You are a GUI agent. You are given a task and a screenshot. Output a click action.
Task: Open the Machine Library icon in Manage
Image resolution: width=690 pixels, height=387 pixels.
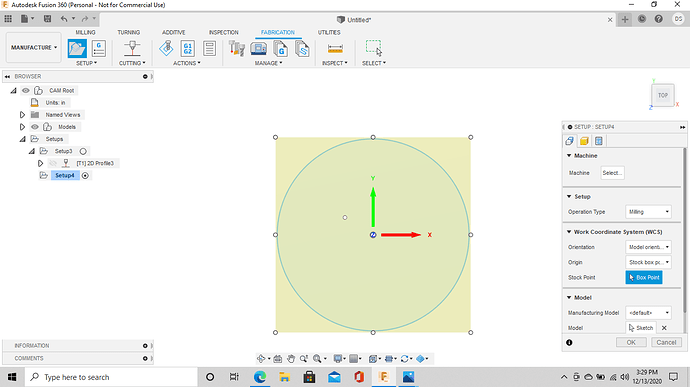click(258, 48)
